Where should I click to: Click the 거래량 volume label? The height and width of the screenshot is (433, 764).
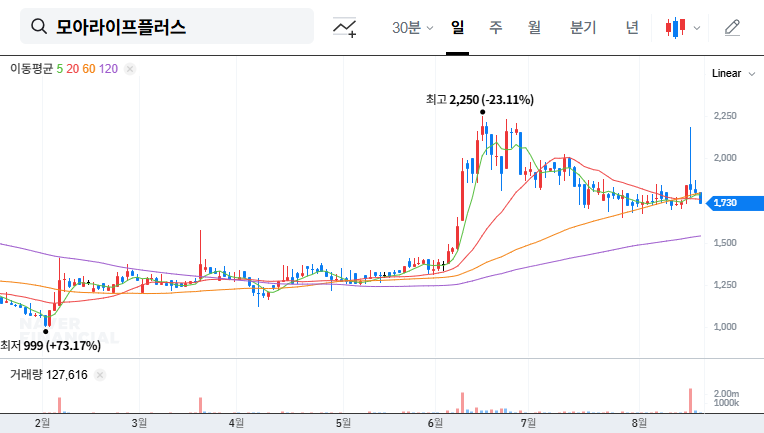25,375
